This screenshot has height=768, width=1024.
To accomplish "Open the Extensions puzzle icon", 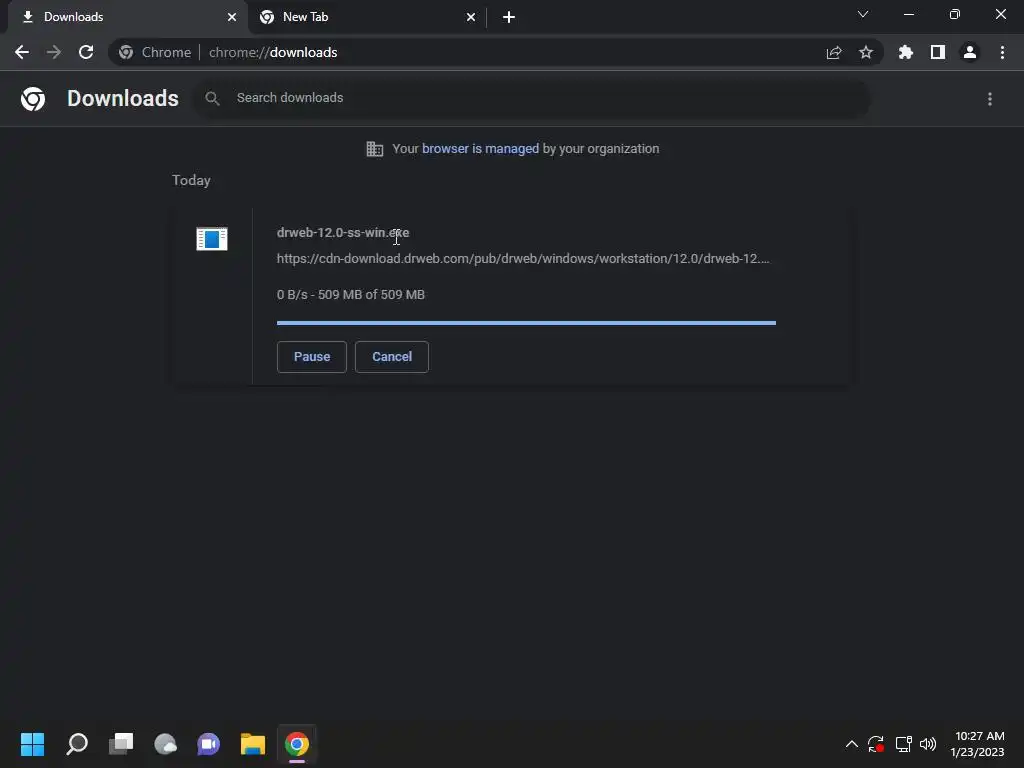I will [x=906, y=52].
